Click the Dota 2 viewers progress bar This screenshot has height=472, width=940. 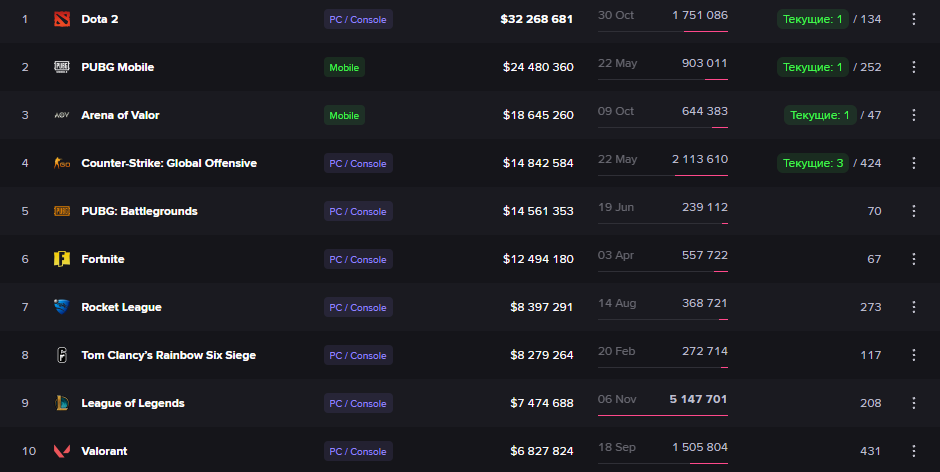tap(662, 31)
